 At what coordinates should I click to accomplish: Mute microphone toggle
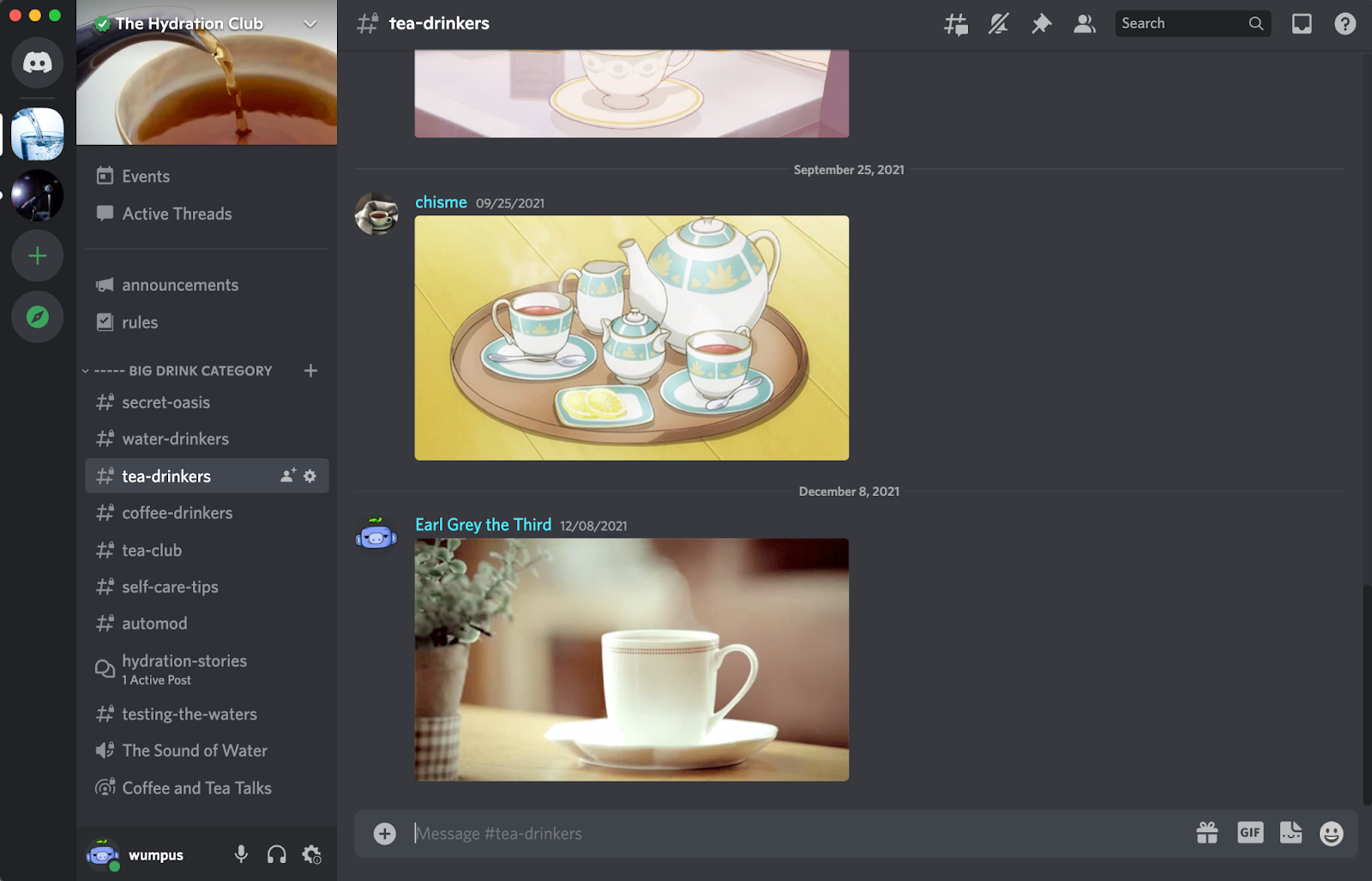241,854
